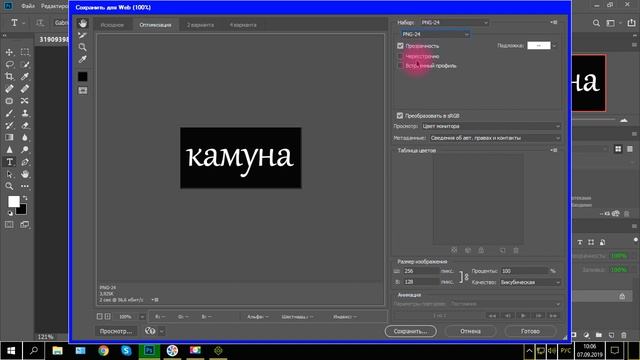Image resolution: width=640 pixels, height=360 pixels.
Task: Select the Photoshop Hand tool in left toolbar
Action: (x=25, y=174)
